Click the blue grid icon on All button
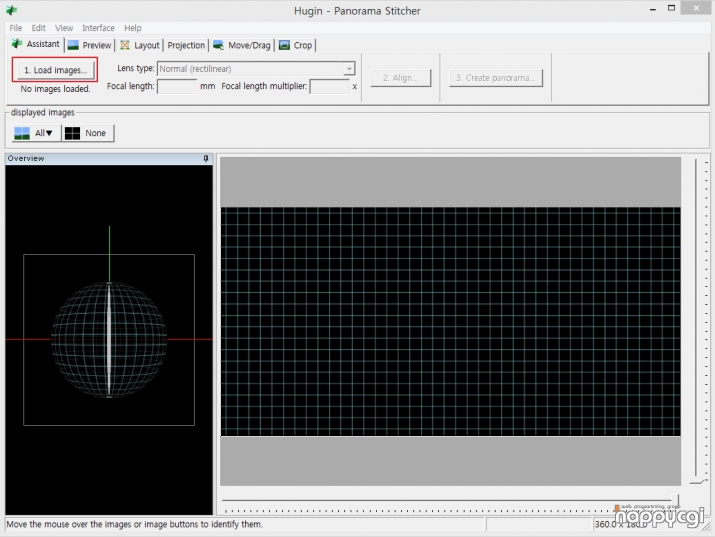The width and height of the screenshot is (715, 537). coord(22,133)
